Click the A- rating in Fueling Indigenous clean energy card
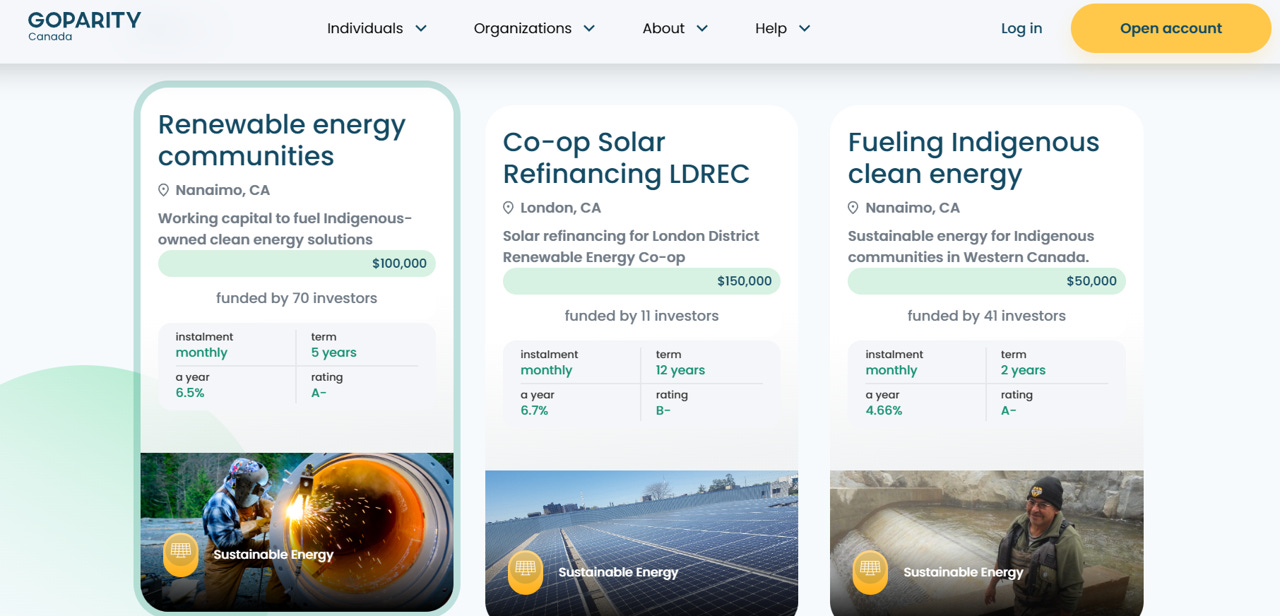Viewport: 1280px width, 616px height. [x=1009, y=411]
